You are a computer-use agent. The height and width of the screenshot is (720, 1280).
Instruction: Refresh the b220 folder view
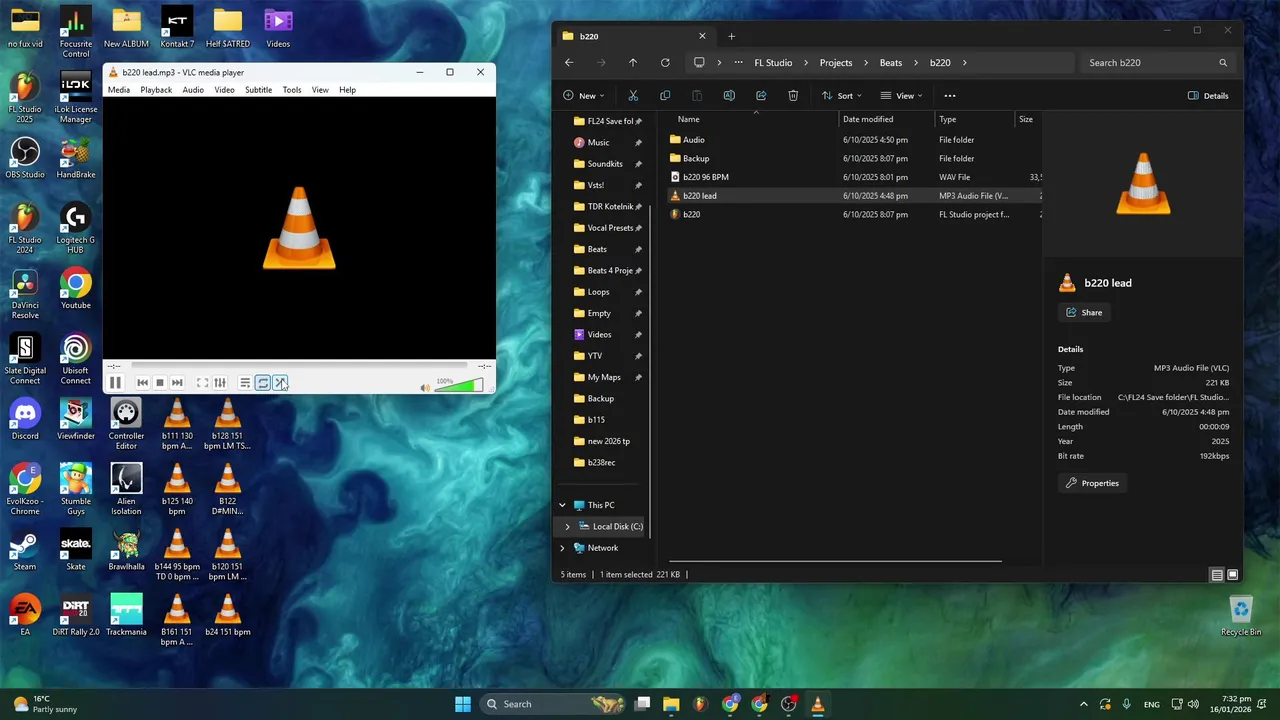[x=665, y=62]
